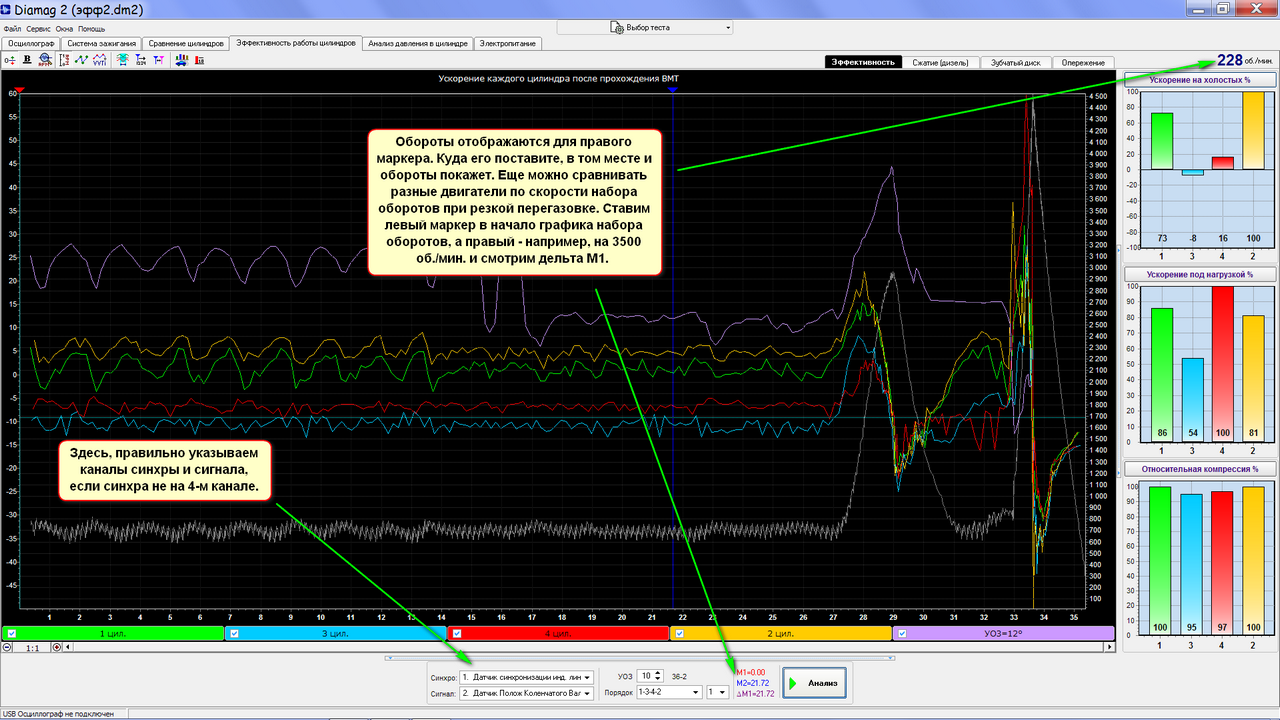
Task: Select the Опережение sub-tab
Action: [1083, 62]
